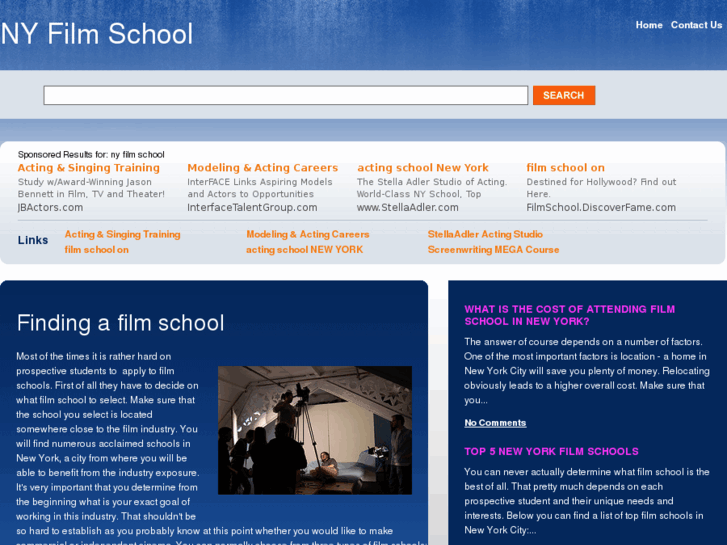The image size is (727, 545).
Task: Focus the search input field
Action: [x=286, y=95]
